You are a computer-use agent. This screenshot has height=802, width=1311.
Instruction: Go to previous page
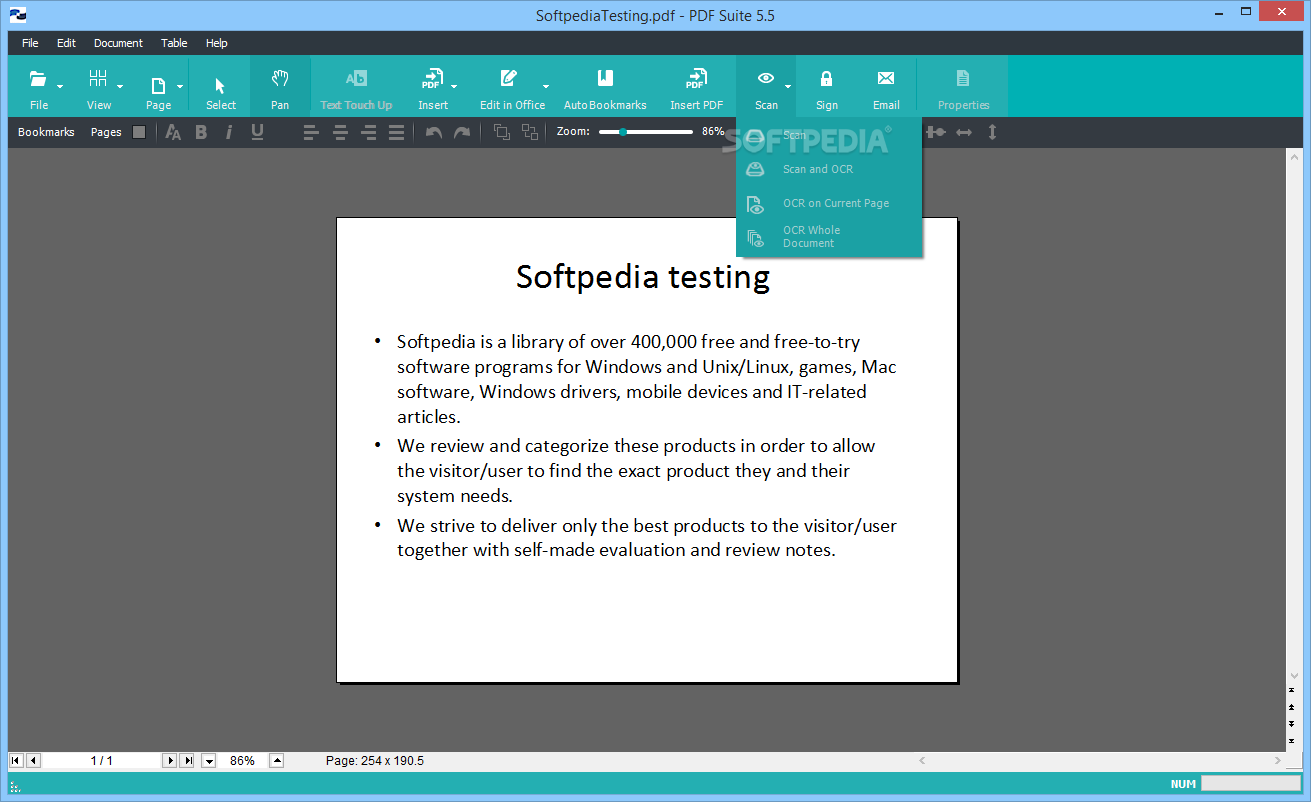point(33,761)
